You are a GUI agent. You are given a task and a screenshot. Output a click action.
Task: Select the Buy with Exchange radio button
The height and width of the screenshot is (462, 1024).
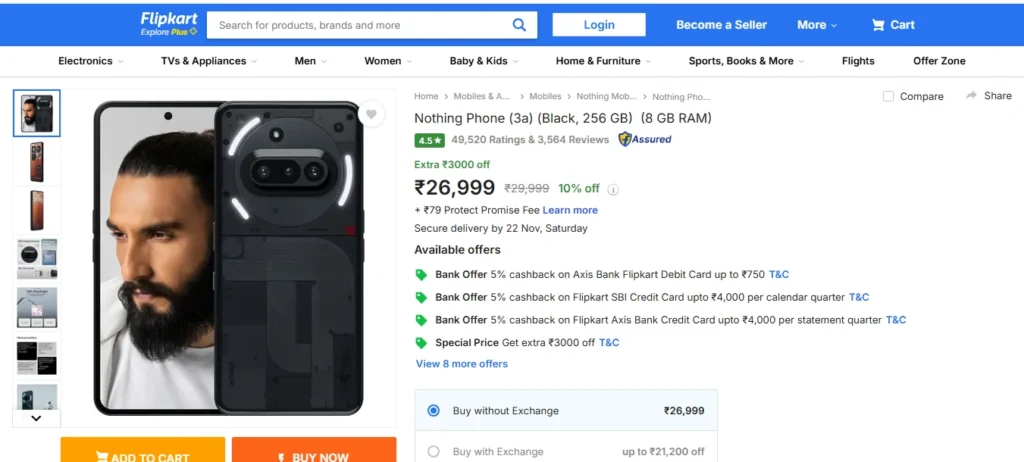(x=433, y=452)
